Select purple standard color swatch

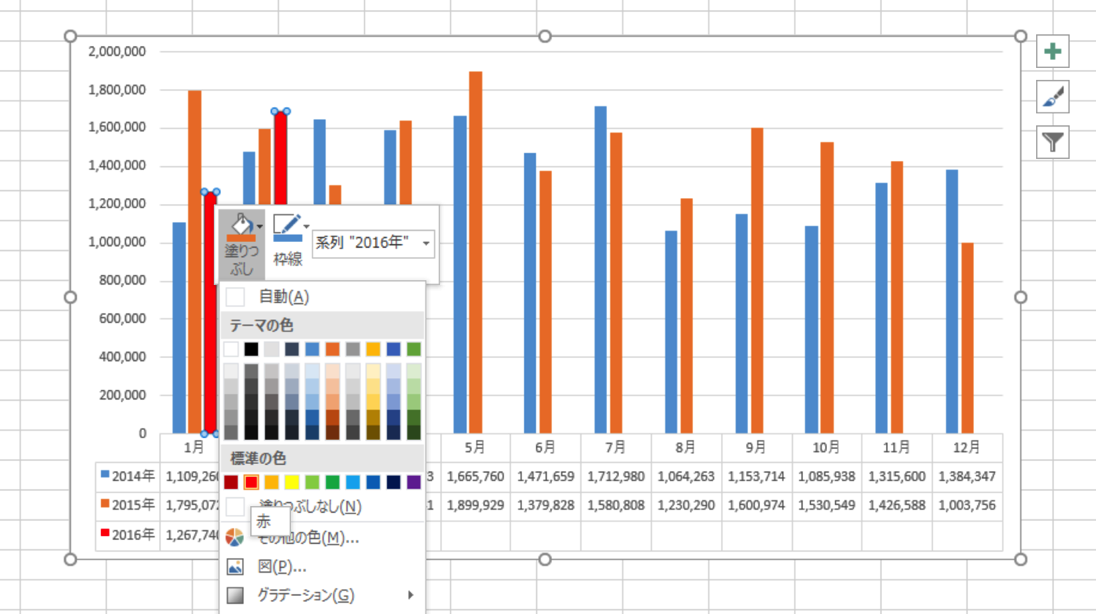[414, 482]
